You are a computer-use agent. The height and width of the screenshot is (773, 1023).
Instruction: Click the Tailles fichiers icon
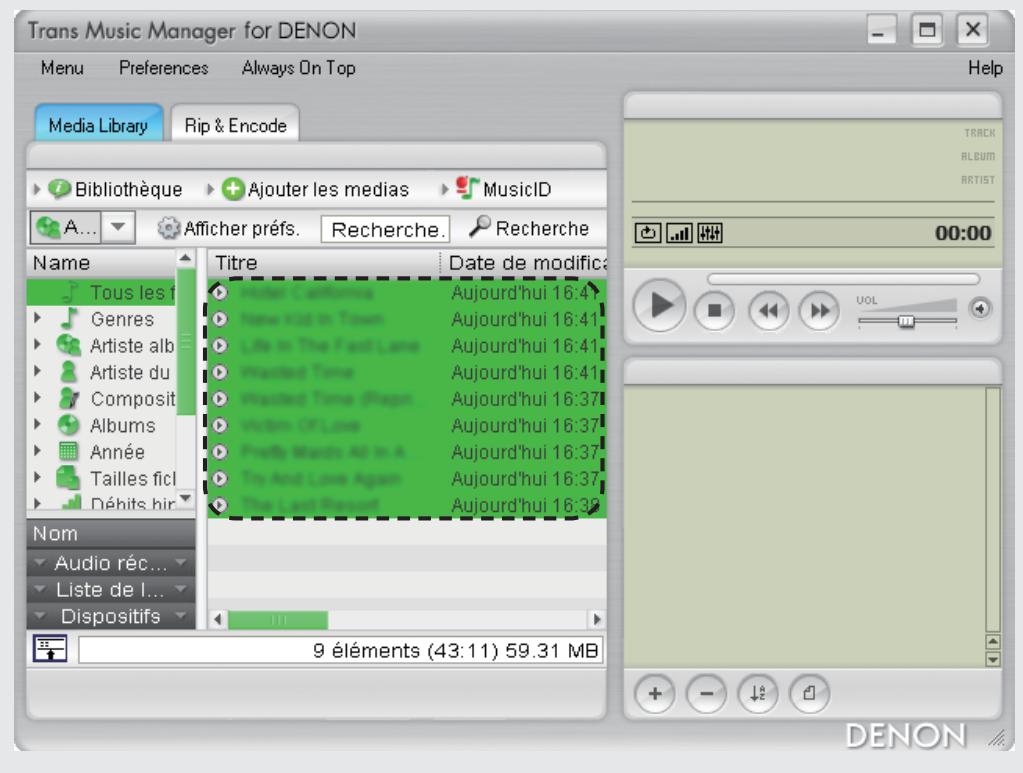[x=68, y=478]
